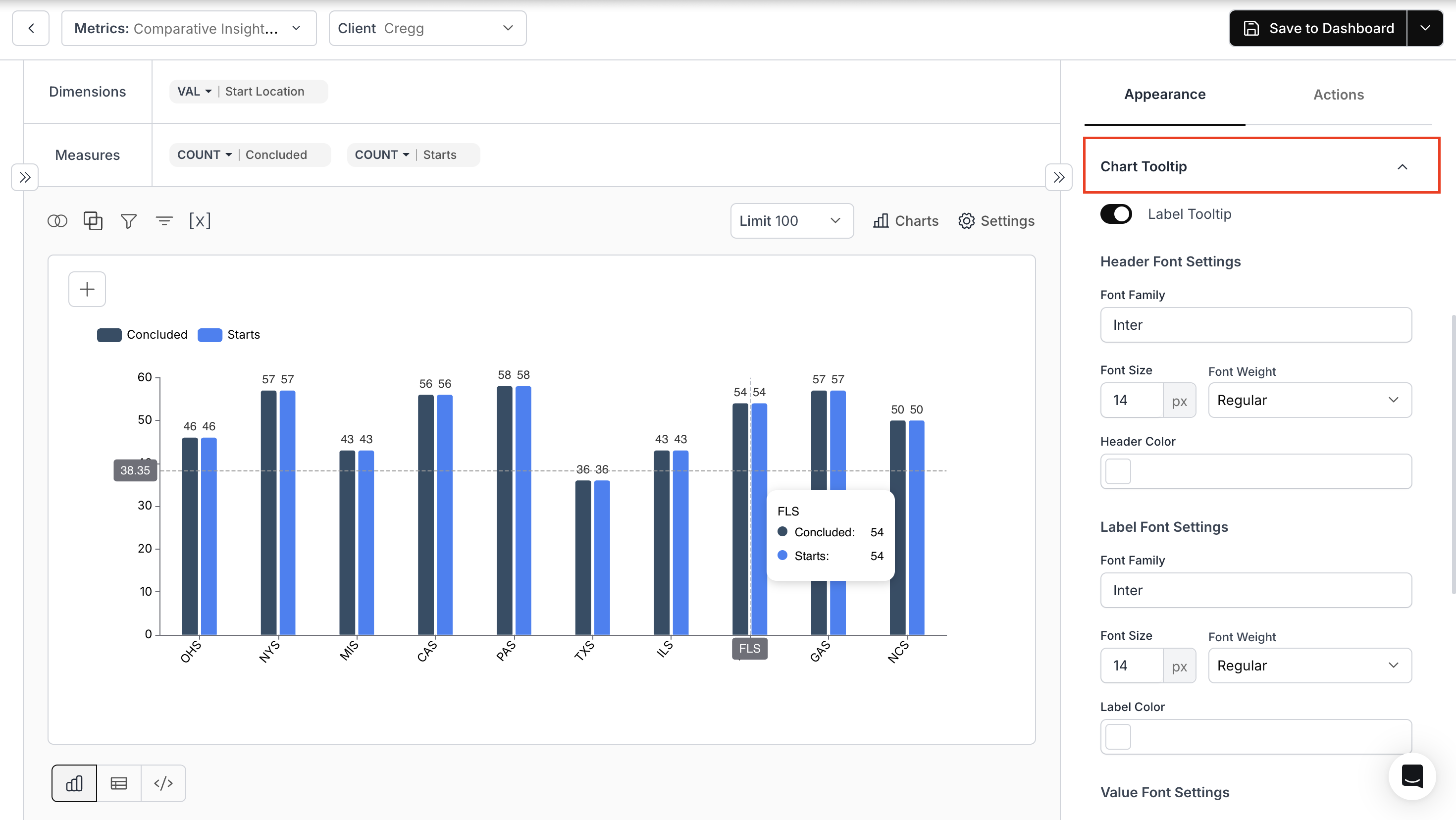Click the plus add button in chart
Image resolution: width=1456 pixels, height=820 pixels.
coord(87,289)
